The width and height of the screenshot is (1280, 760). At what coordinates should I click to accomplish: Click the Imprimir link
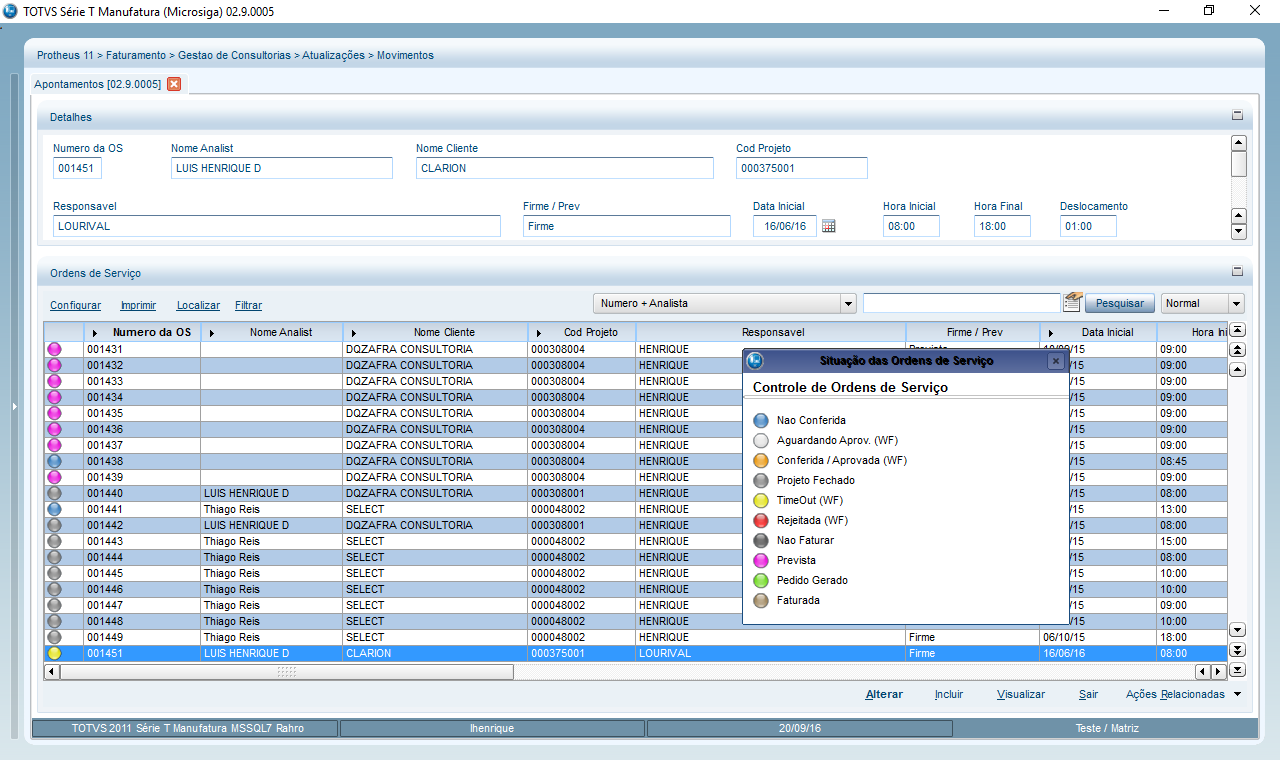pos(138,305)
